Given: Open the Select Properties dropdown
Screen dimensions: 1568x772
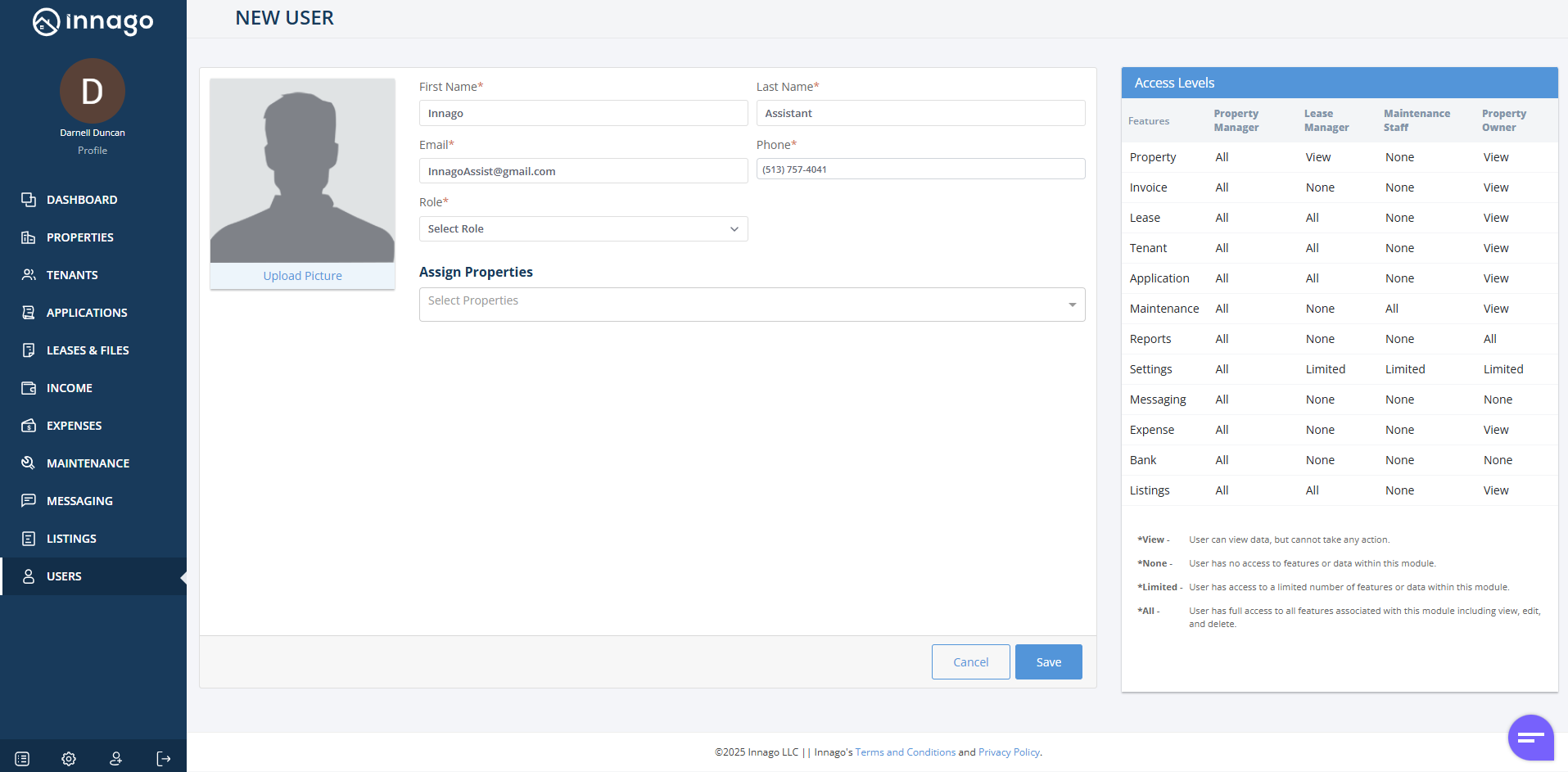Looking at the screenshot, I should coord(752,305).
